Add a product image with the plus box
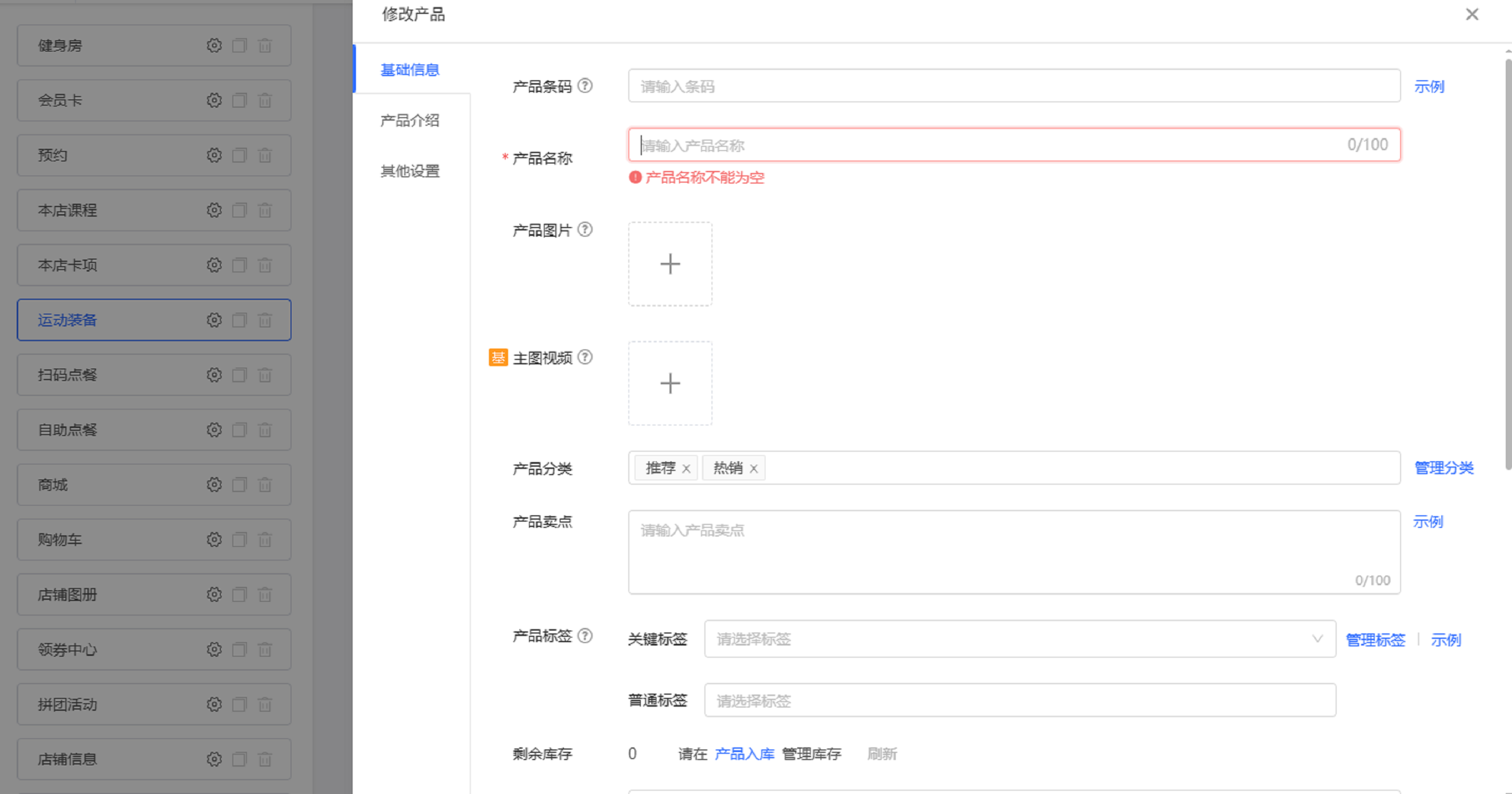 (670, 264)
